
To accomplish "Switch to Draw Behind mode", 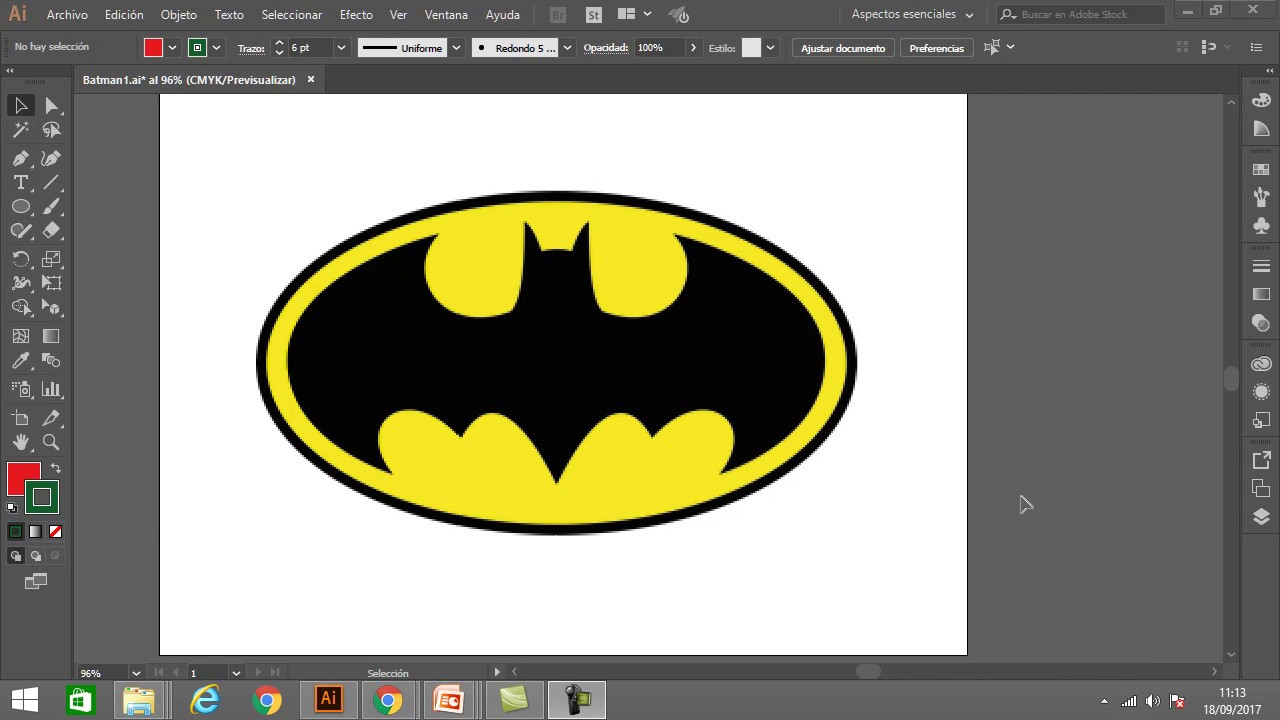I will [x=36, y=556].
